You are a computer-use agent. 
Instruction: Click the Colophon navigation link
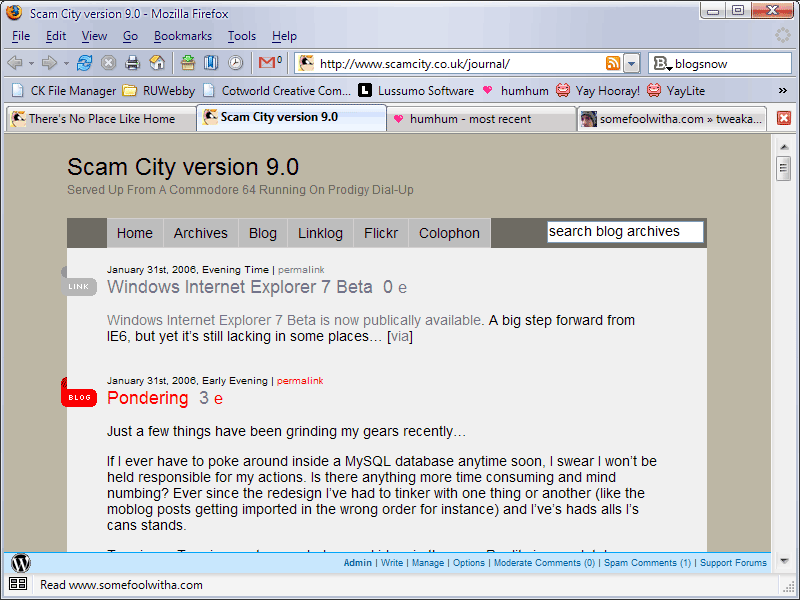click(449, 233)
